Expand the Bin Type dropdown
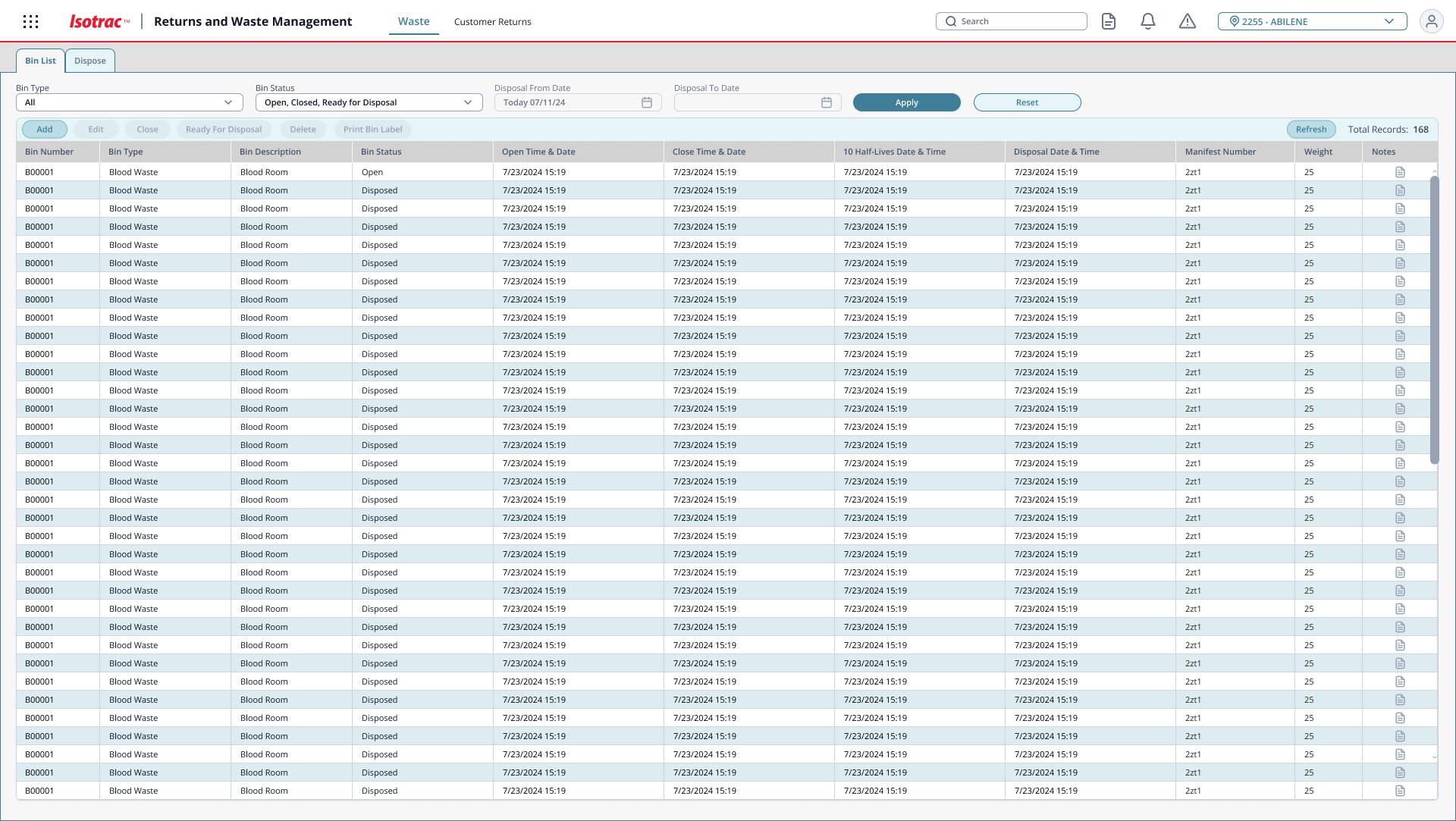Viewport: 1456px width, 821px height. click(x=130, y=102)
